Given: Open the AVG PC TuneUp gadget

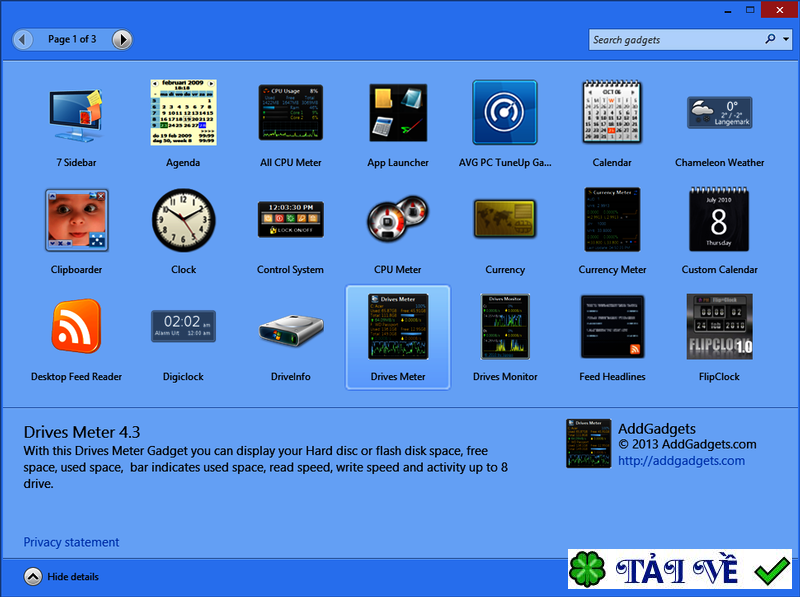Looking at the screenshot, I should pos(505,112).
